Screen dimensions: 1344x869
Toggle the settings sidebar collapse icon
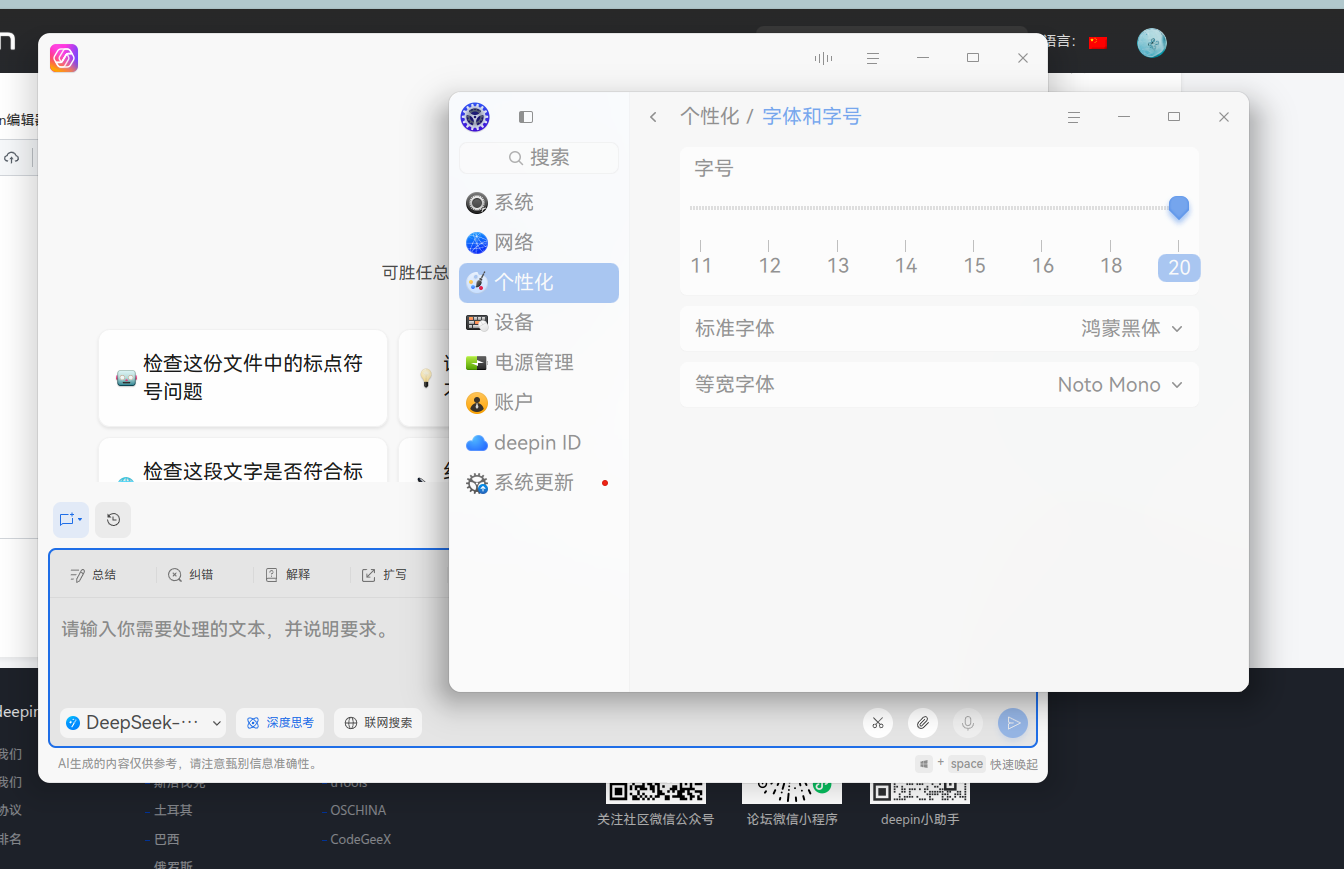[x=526, y=117]
